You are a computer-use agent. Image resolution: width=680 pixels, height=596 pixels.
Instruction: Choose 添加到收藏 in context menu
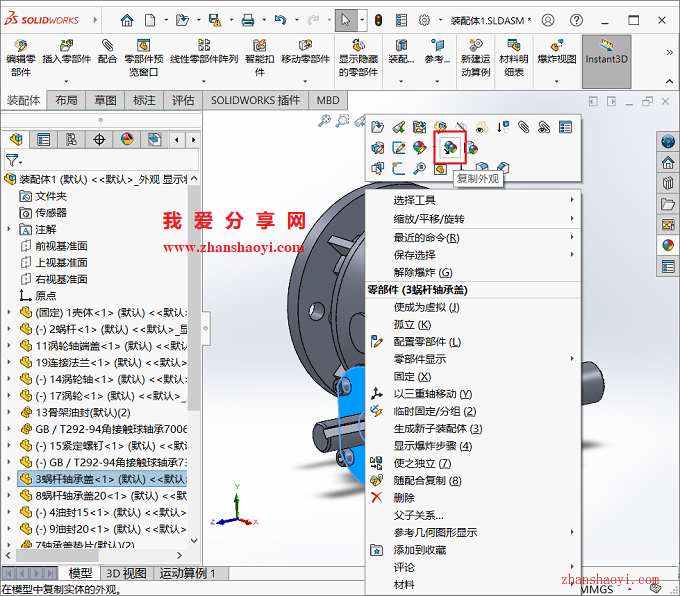pyautogui.click(x=473, y=550)
